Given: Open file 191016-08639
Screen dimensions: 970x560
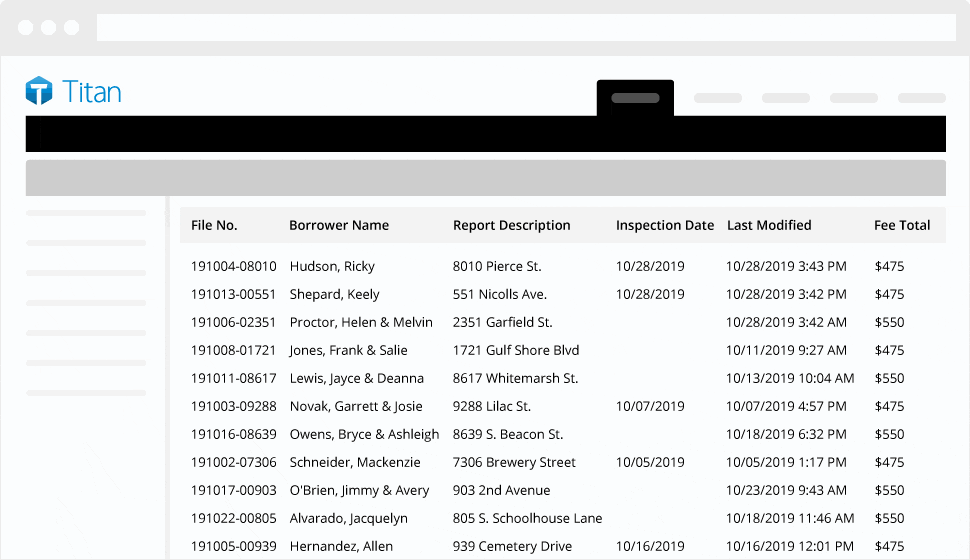Looking at the screenshot, I should (x=234, y=434).
